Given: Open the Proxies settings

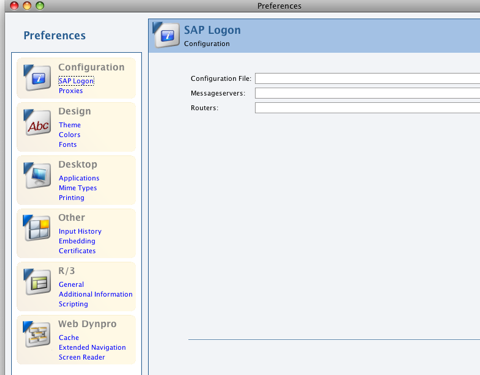Looking at the screenshot, I should pyautogui.click(x=71, y=91).
